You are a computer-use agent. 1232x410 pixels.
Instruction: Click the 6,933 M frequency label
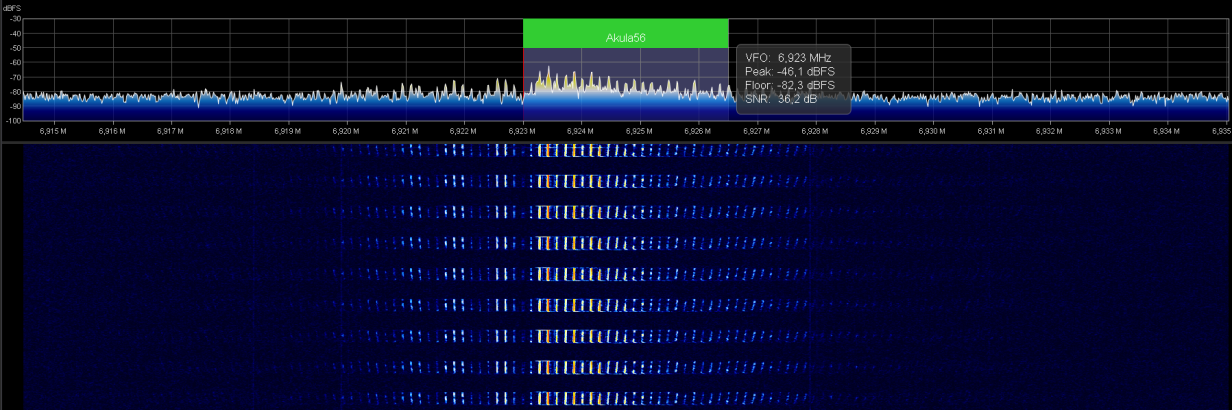[x=1108, y=131]
